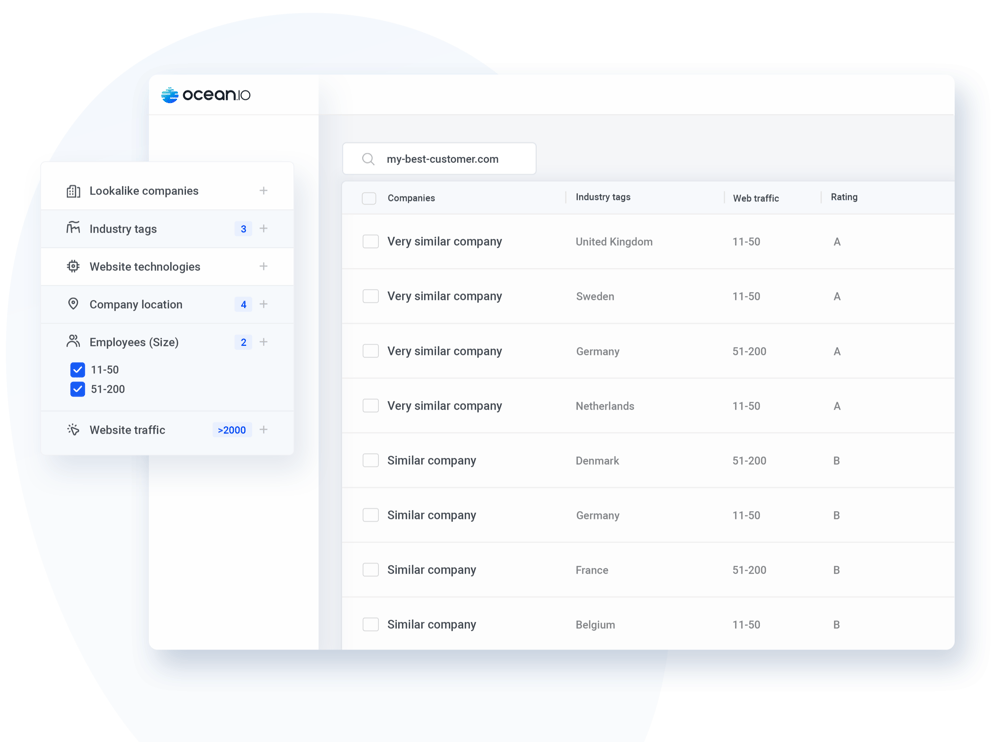The height and width of the screenshot is (742, 1000).
Task: Click the 11-50 employees label
Action: pyautogui.click(x=105, y=369)
